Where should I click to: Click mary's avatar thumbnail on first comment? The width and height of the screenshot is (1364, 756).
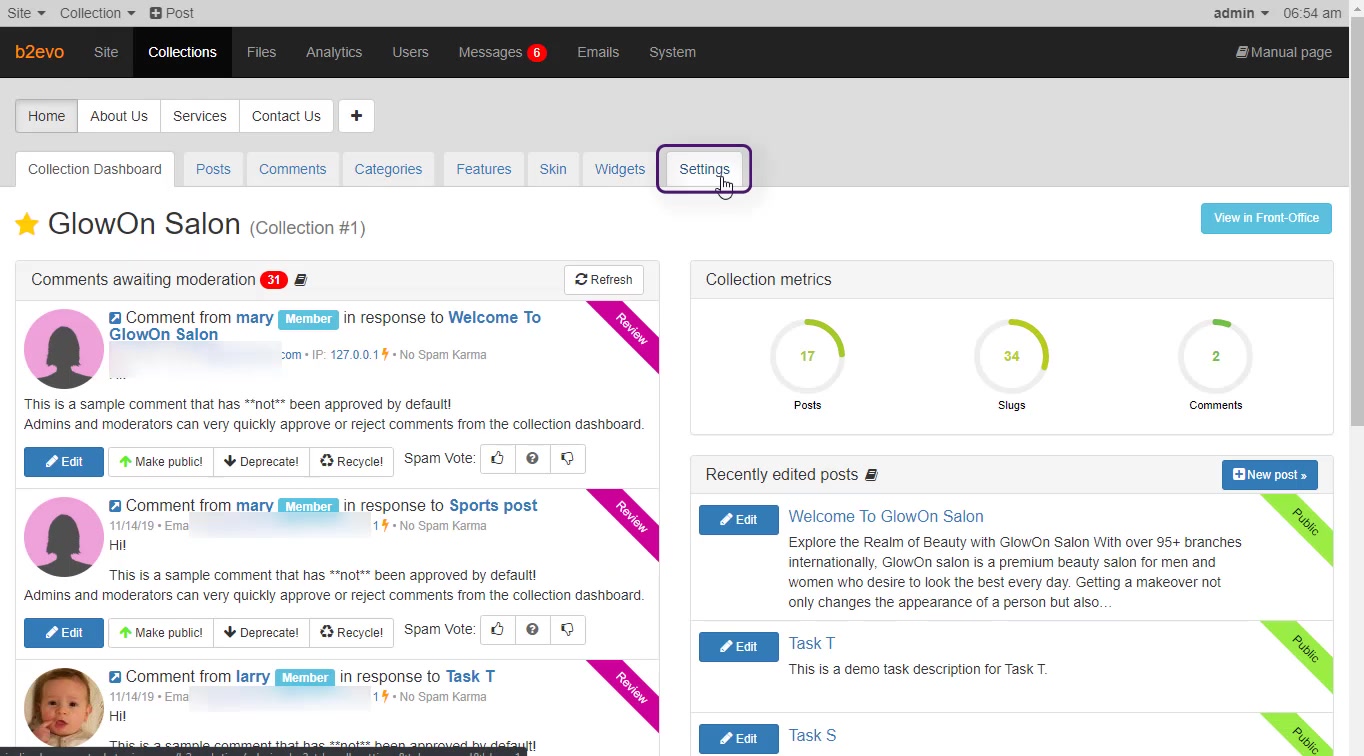point(64,348)
